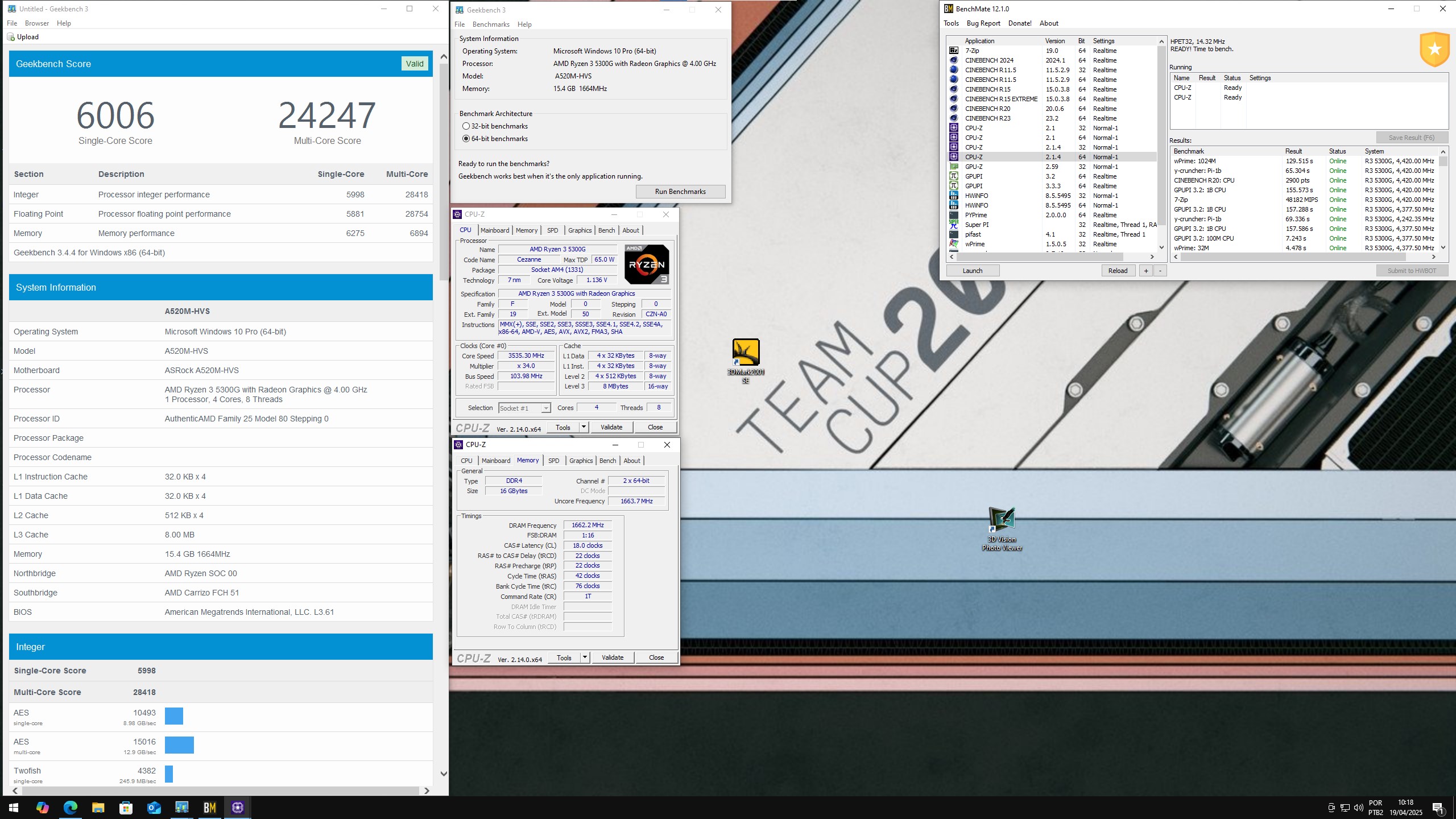The height and width of the screenshot is (819, 1456).
Task: Switch to CPU tab in lower CPU-Z window
Action: [x=466, y=461]
